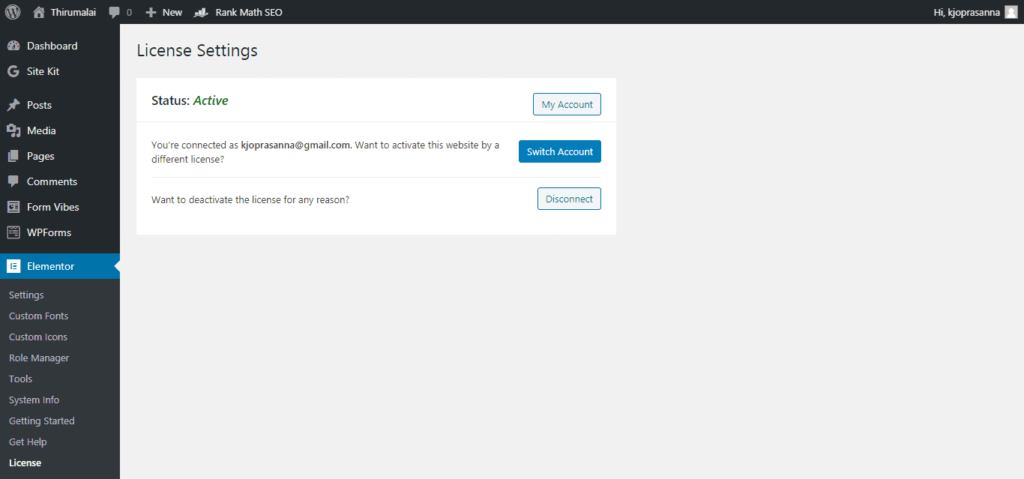Click 'Want to deactivate the license' text
The height and width of the screenshot is (479, 1024).
250,200
